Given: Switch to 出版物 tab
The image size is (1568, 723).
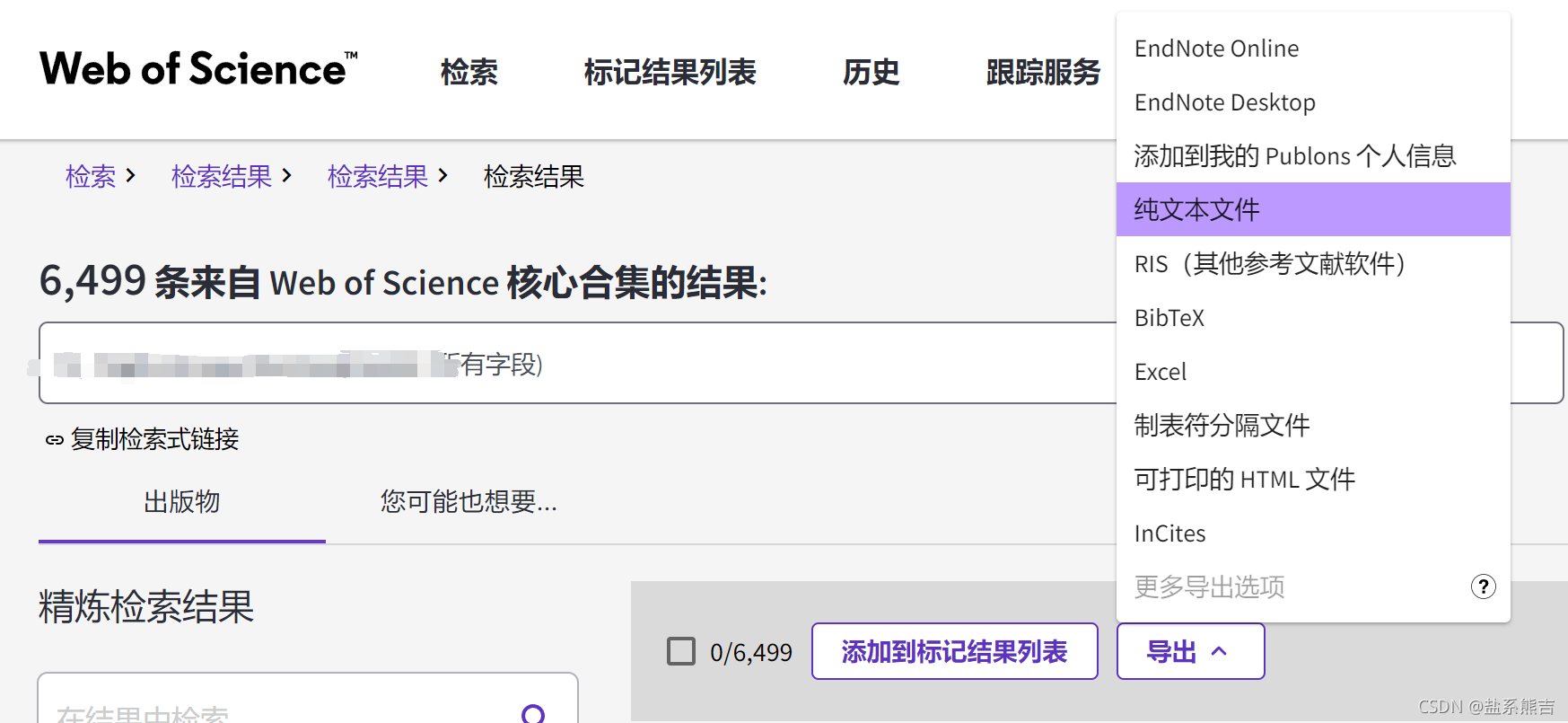Looking at the screenshot, I should click(x=182, y=502).
